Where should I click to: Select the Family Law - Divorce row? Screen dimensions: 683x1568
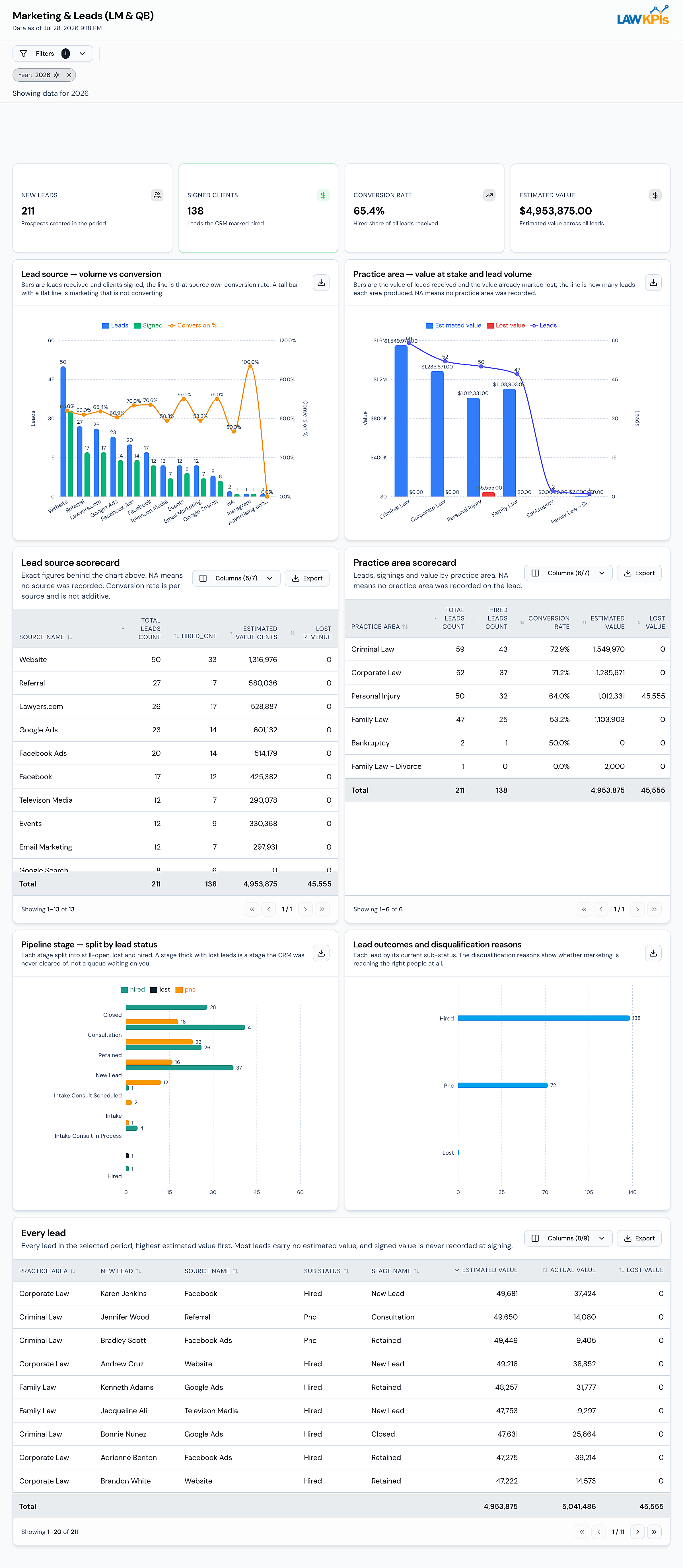pyautogui.click(x=507, y=766)
